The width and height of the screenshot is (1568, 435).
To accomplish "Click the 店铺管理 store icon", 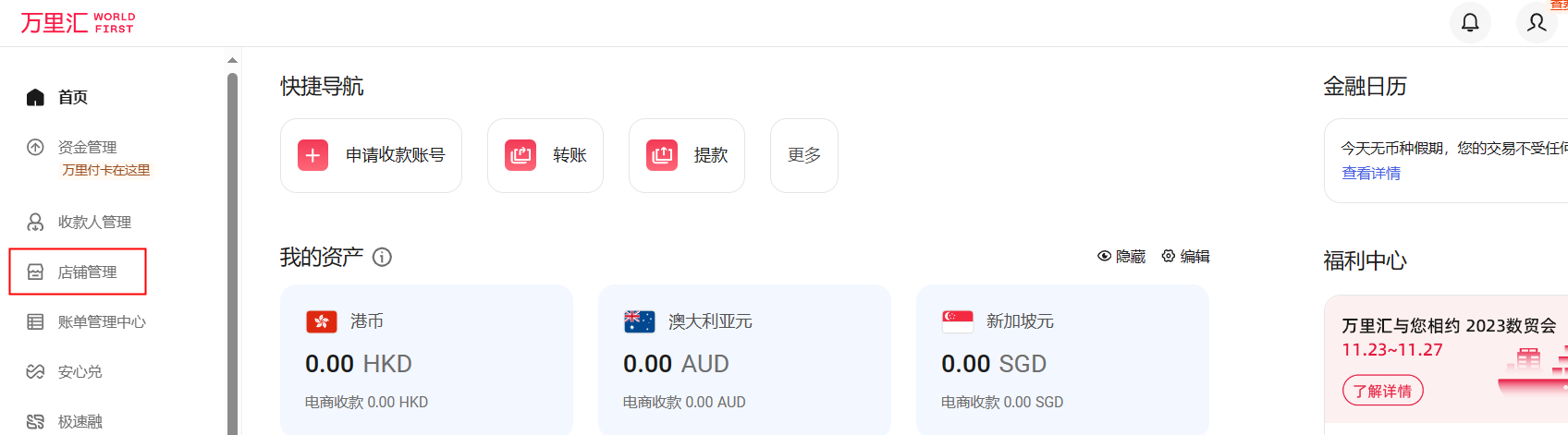I will [35, 272].
